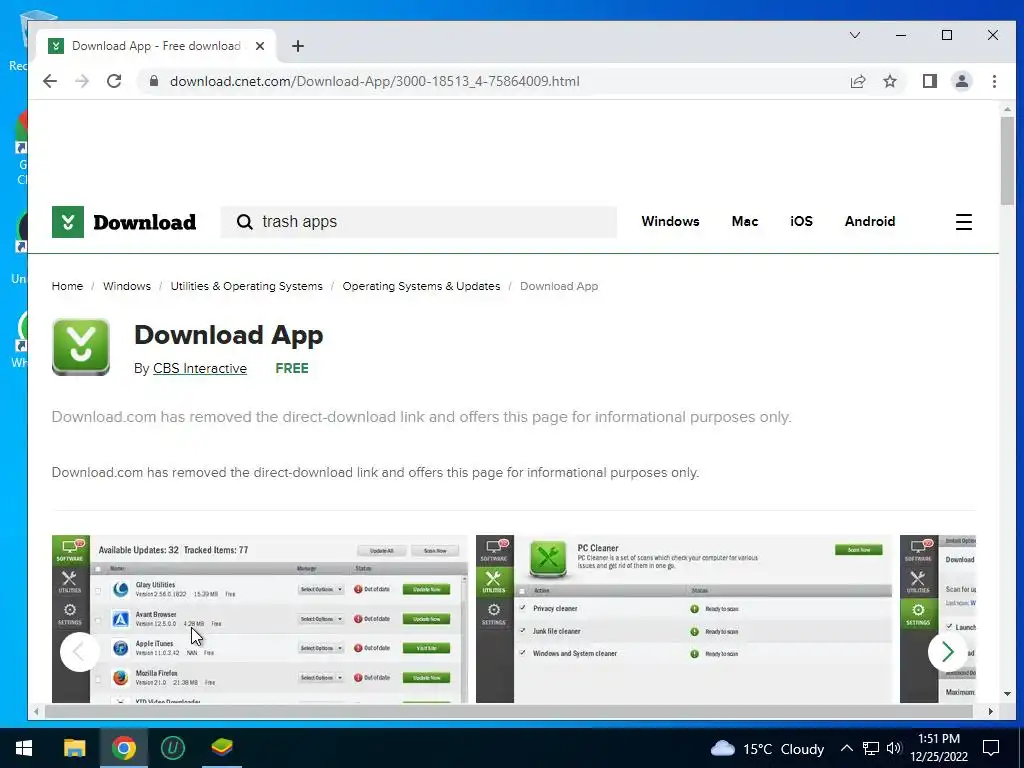Open BlueStacks from taskbar
This screenshot has height=768, width=1024.
click(222, 748)
